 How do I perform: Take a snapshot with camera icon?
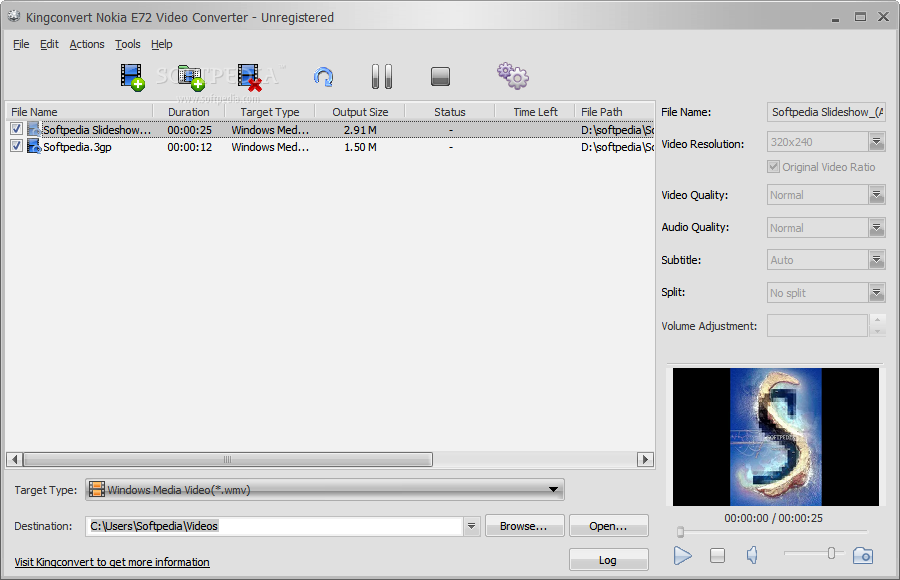point(863,555)
